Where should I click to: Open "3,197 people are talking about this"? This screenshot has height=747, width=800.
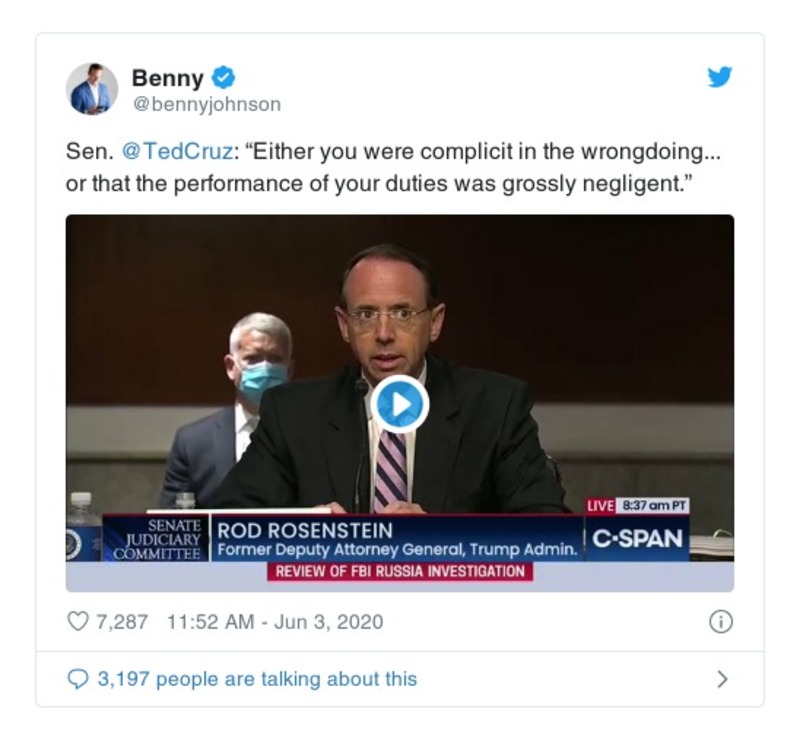257,679
